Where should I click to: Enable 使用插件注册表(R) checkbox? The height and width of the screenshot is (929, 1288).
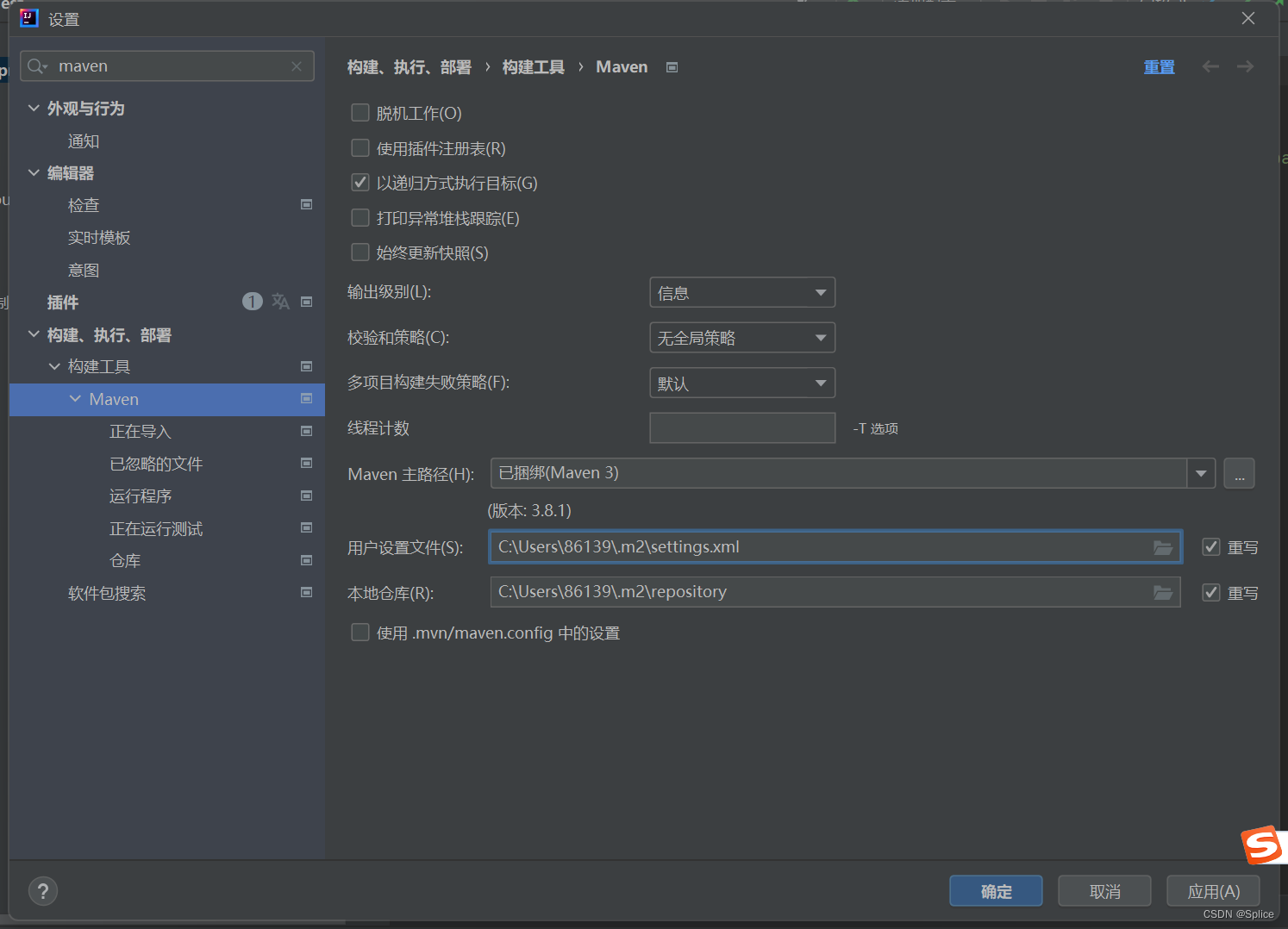pyautogui.click(x=360, y=148)
